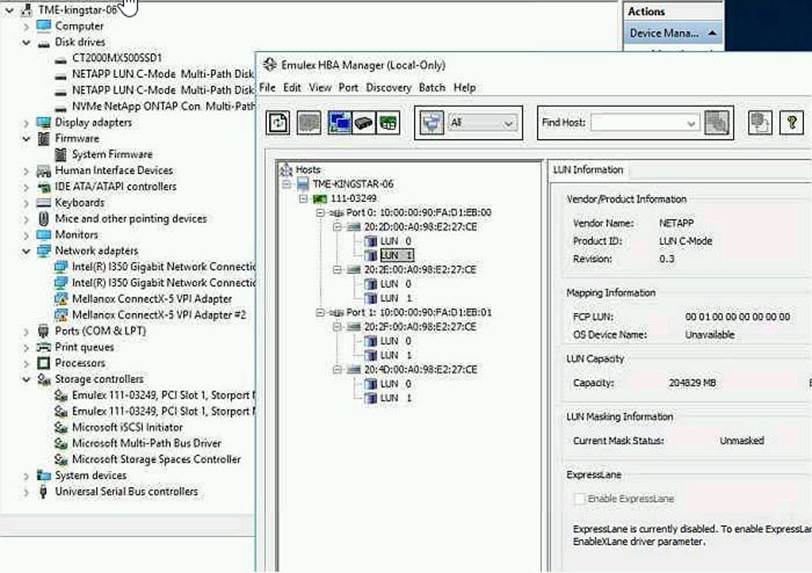The image size is (812, 573).
Task: Switch to the LUN Information tab
Action: [588, 170]
